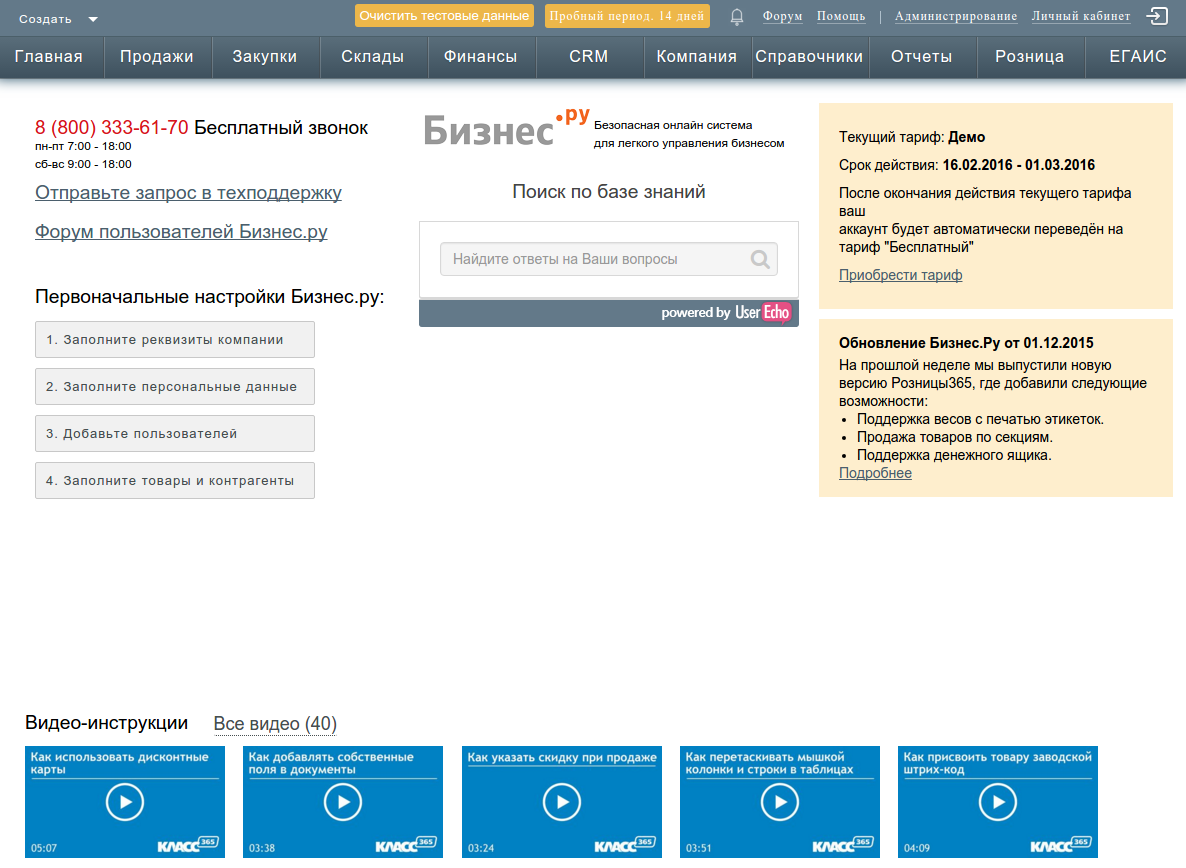Play the custom document fields video
Viewport: 1186px width, 868px height.
[343, 802]
